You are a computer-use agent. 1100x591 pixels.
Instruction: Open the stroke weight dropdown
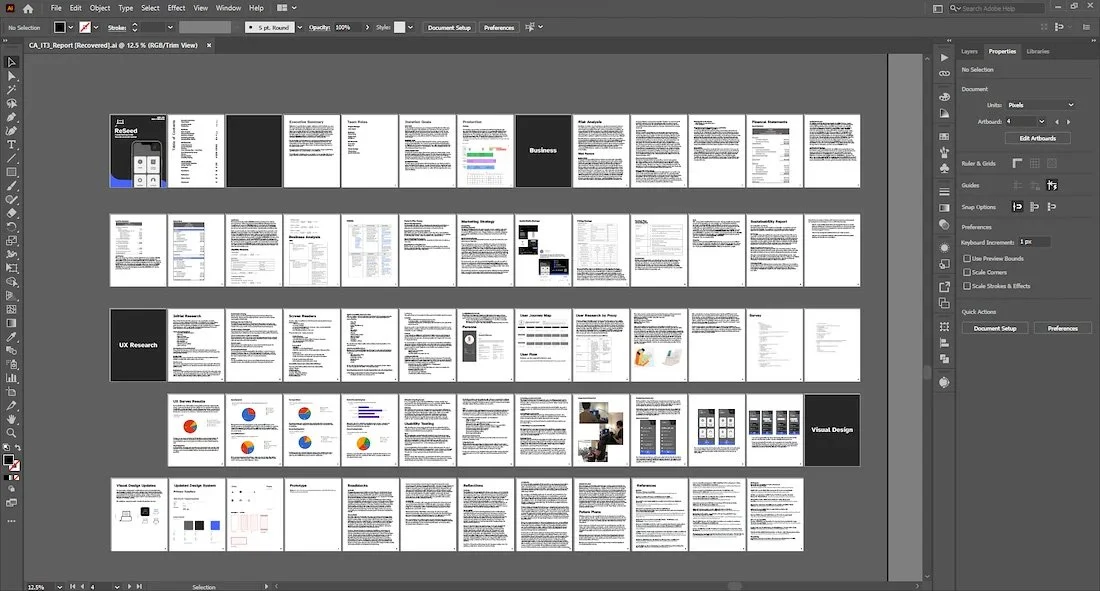(x=170, y=27)
